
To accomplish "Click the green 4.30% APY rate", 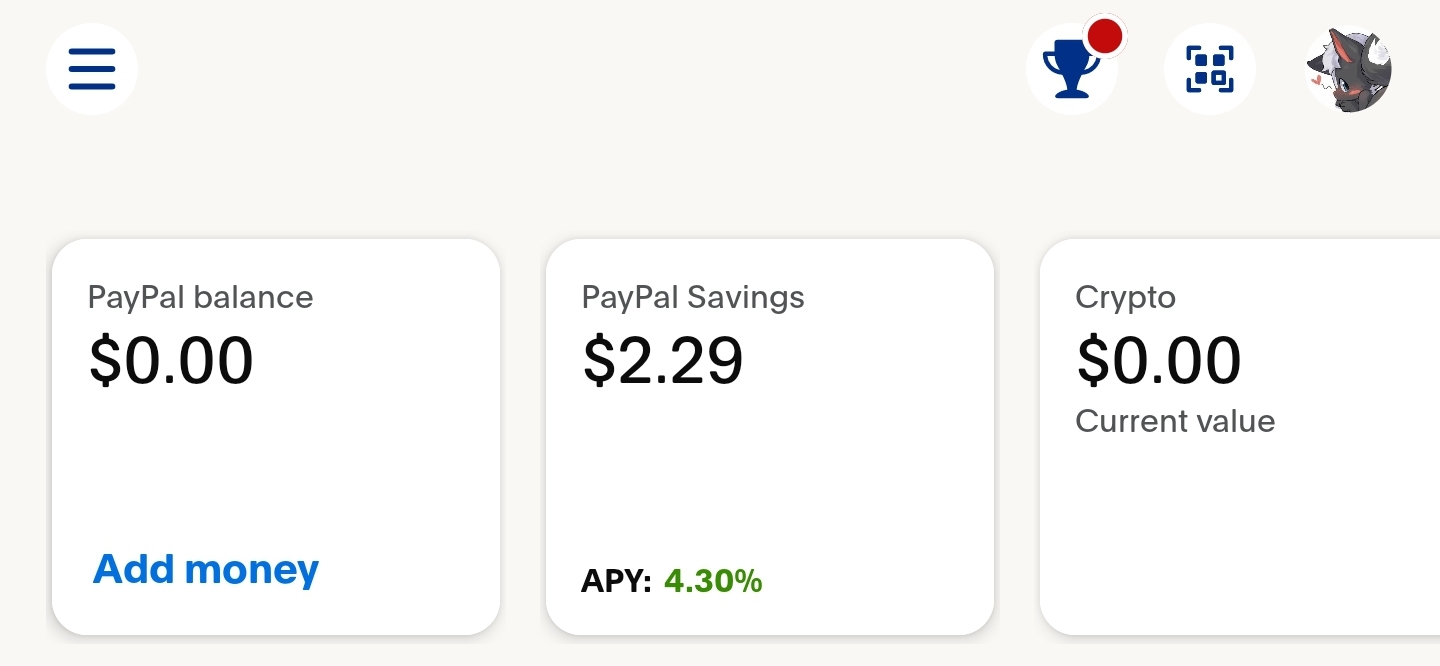I will coord(713,581).
